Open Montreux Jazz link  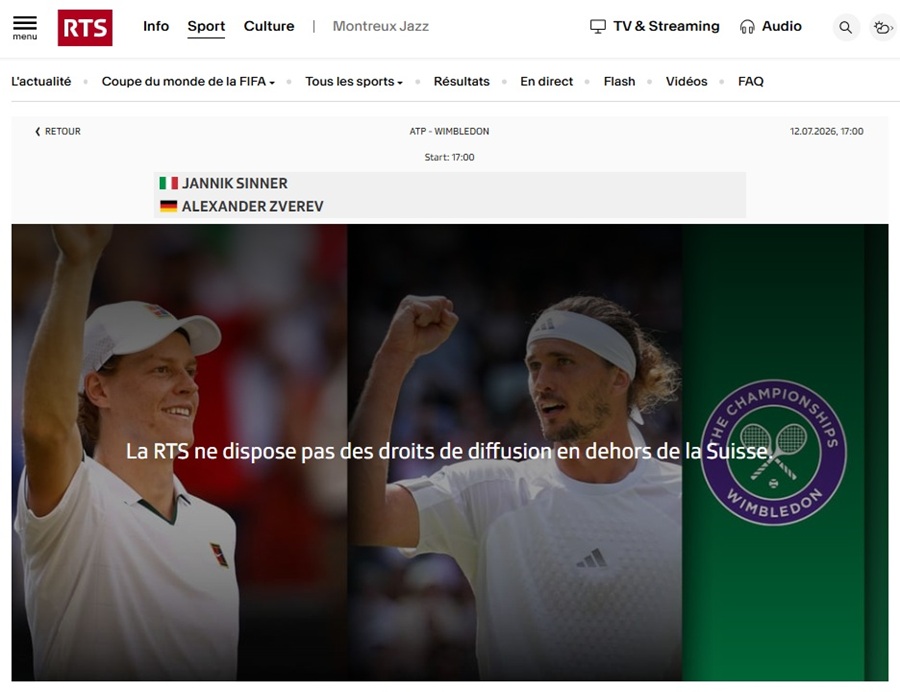click(381, 26)
